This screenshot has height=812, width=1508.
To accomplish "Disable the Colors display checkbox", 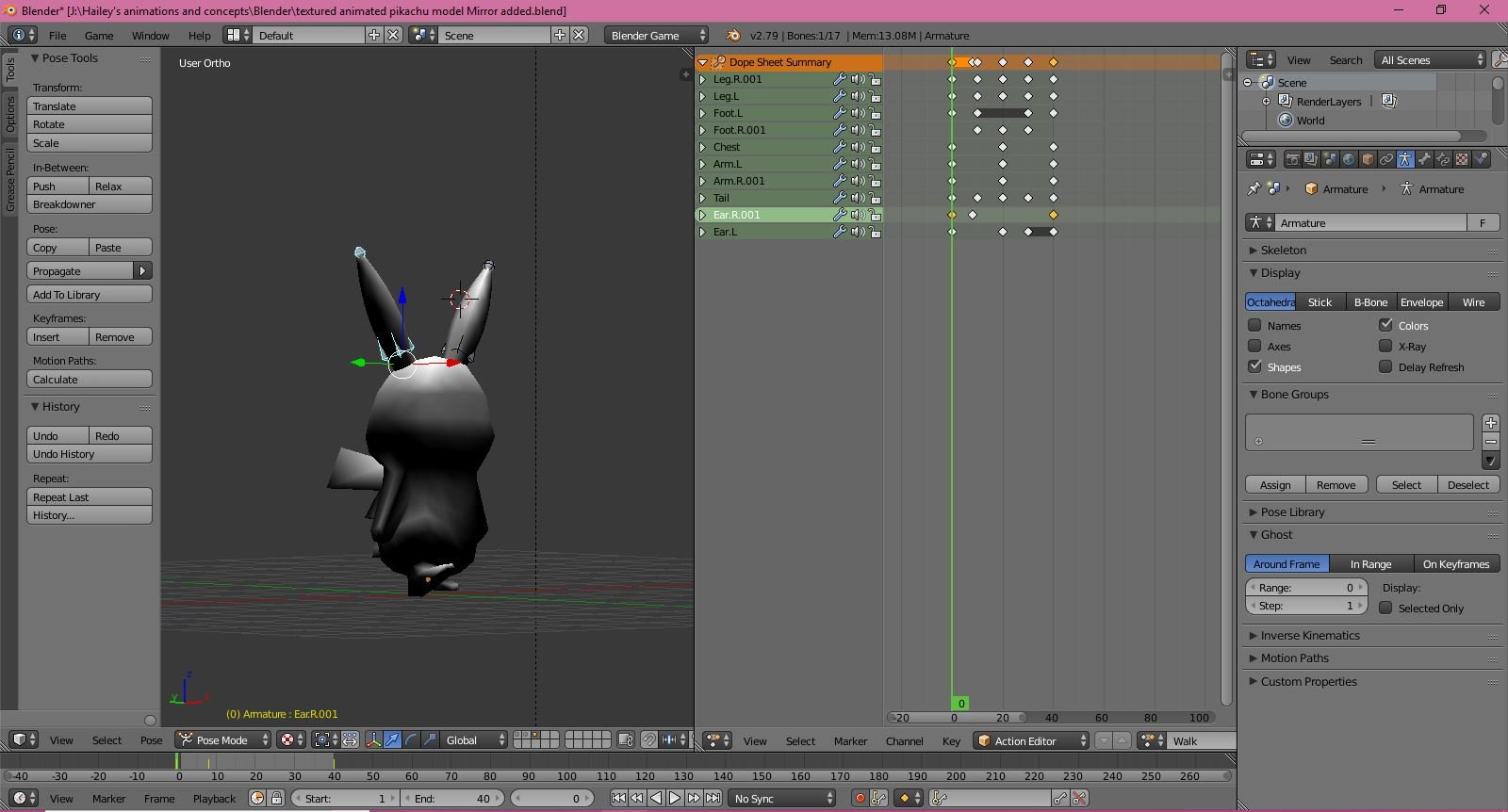I will point(1385,325).
